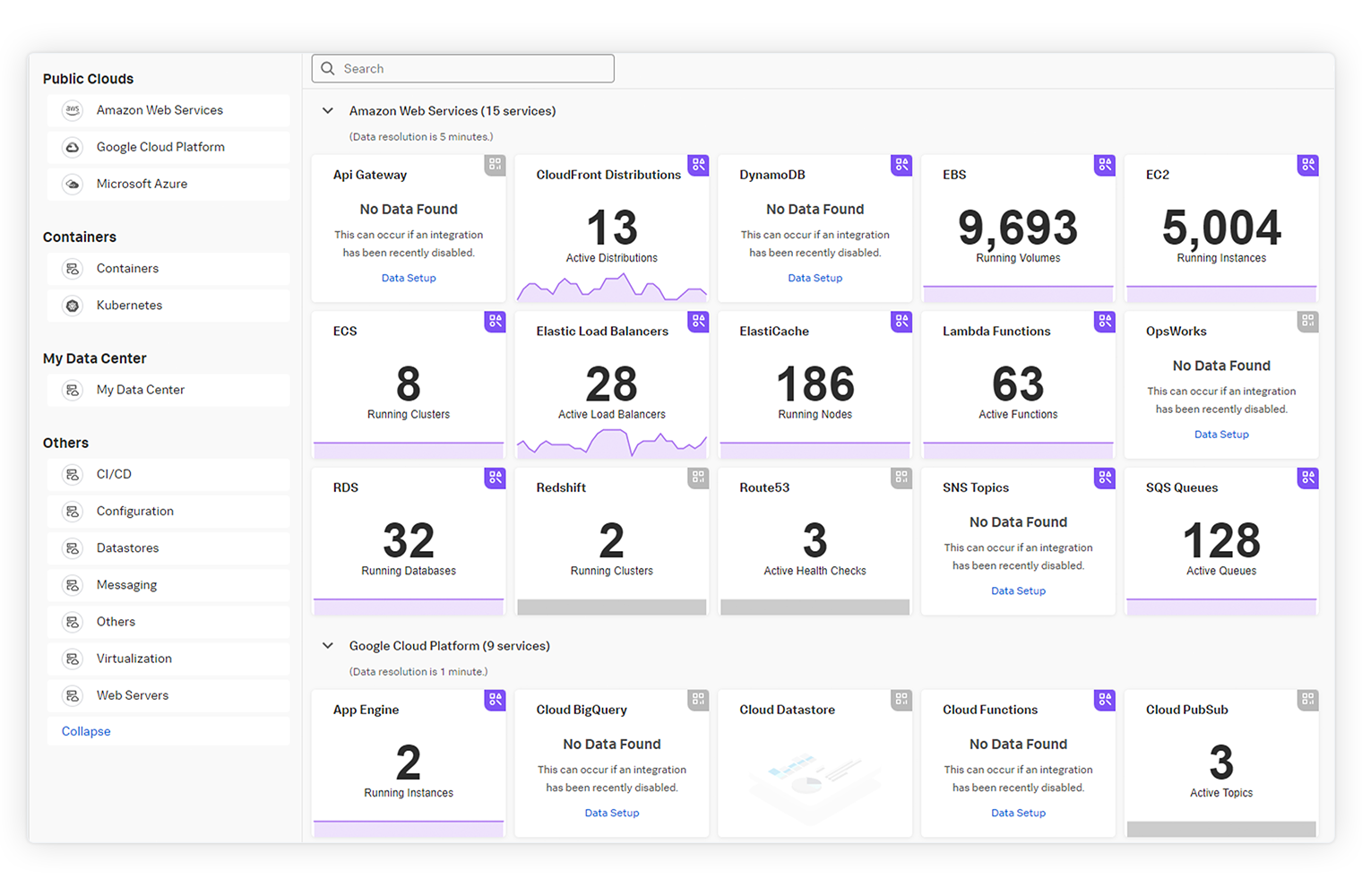Click the gray dashboard icon on Route53 card
Viewport: 1362px width, 896px height.
tap(901, 478)
